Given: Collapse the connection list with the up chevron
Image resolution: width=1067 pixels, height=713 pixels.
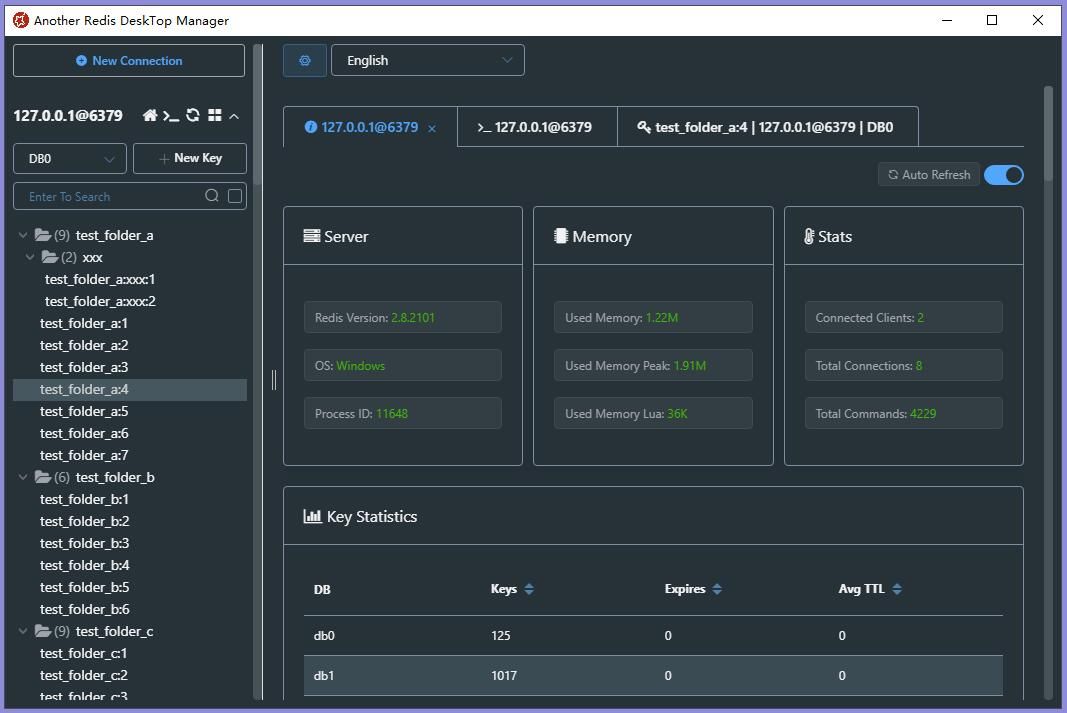Looking at the screenshot, I should [233, 115].
